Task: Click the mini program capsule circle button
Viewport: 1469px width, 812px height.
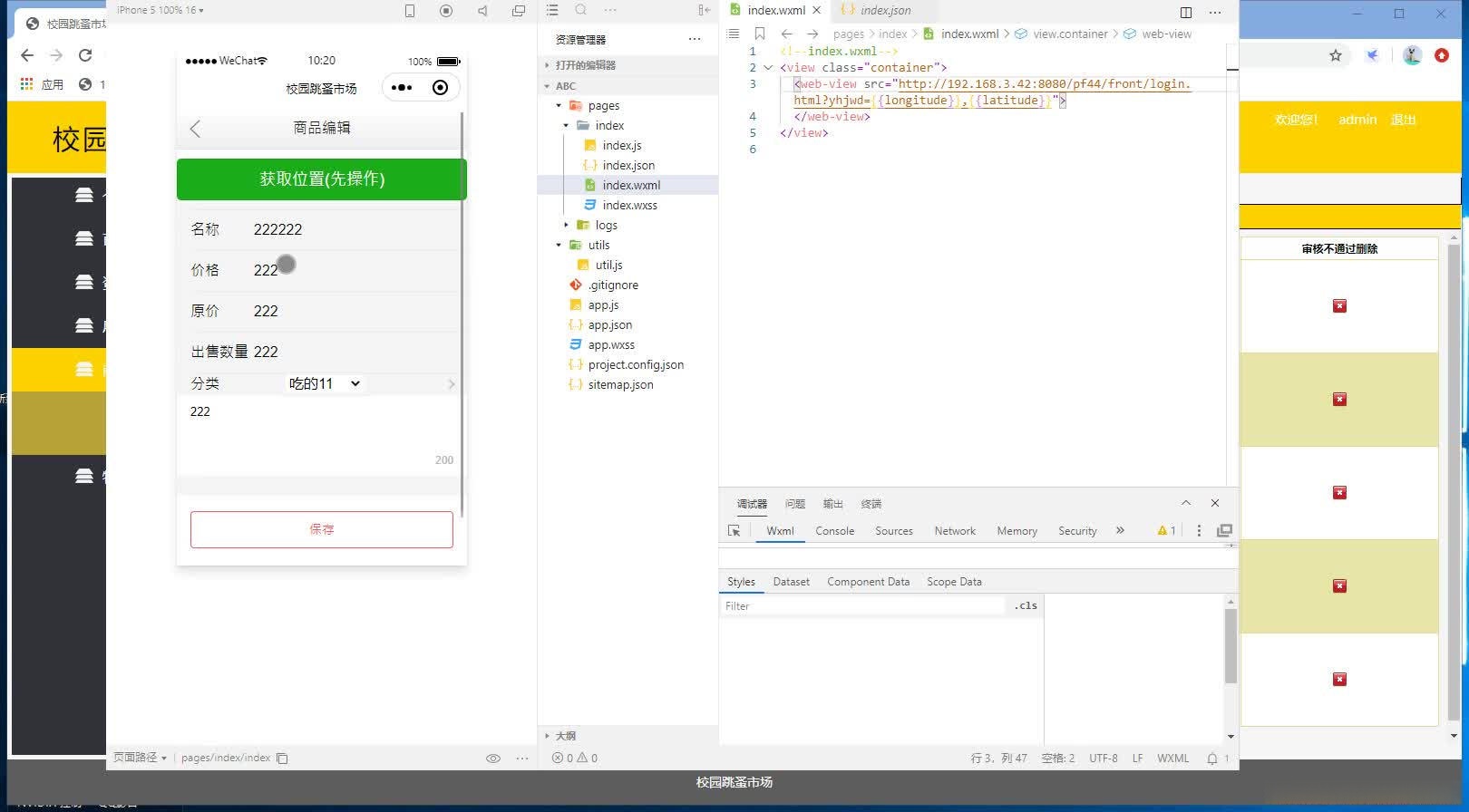Action: (x=440, y=88)
